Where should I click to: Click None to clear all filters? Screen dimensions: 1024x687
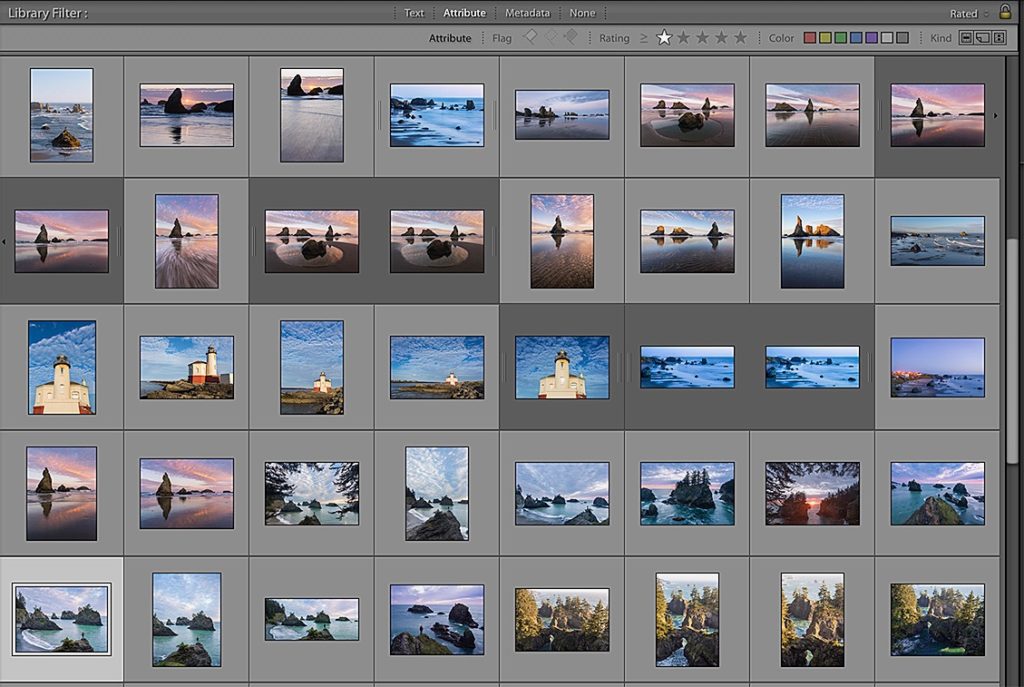(581, 13)
